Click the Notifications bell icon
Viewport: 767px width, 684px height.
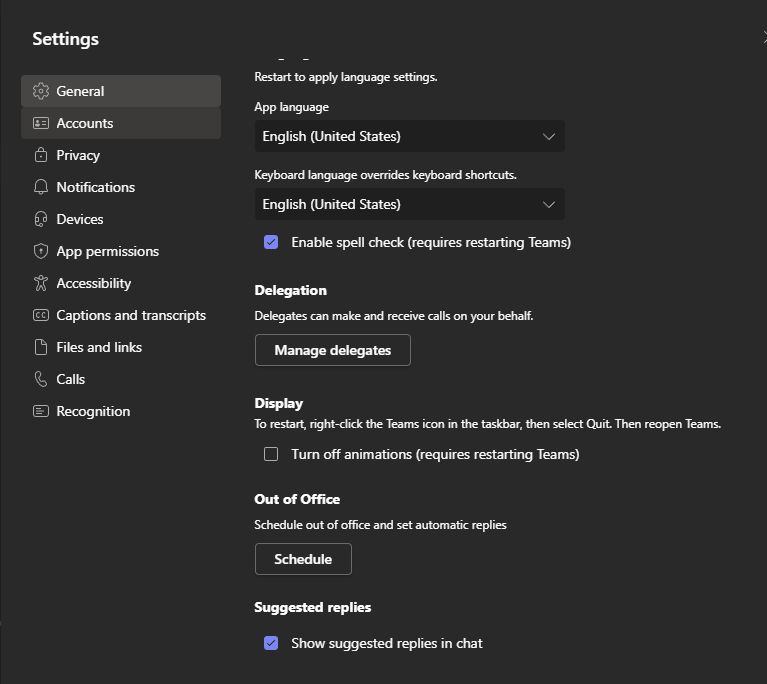click(41, 187)
